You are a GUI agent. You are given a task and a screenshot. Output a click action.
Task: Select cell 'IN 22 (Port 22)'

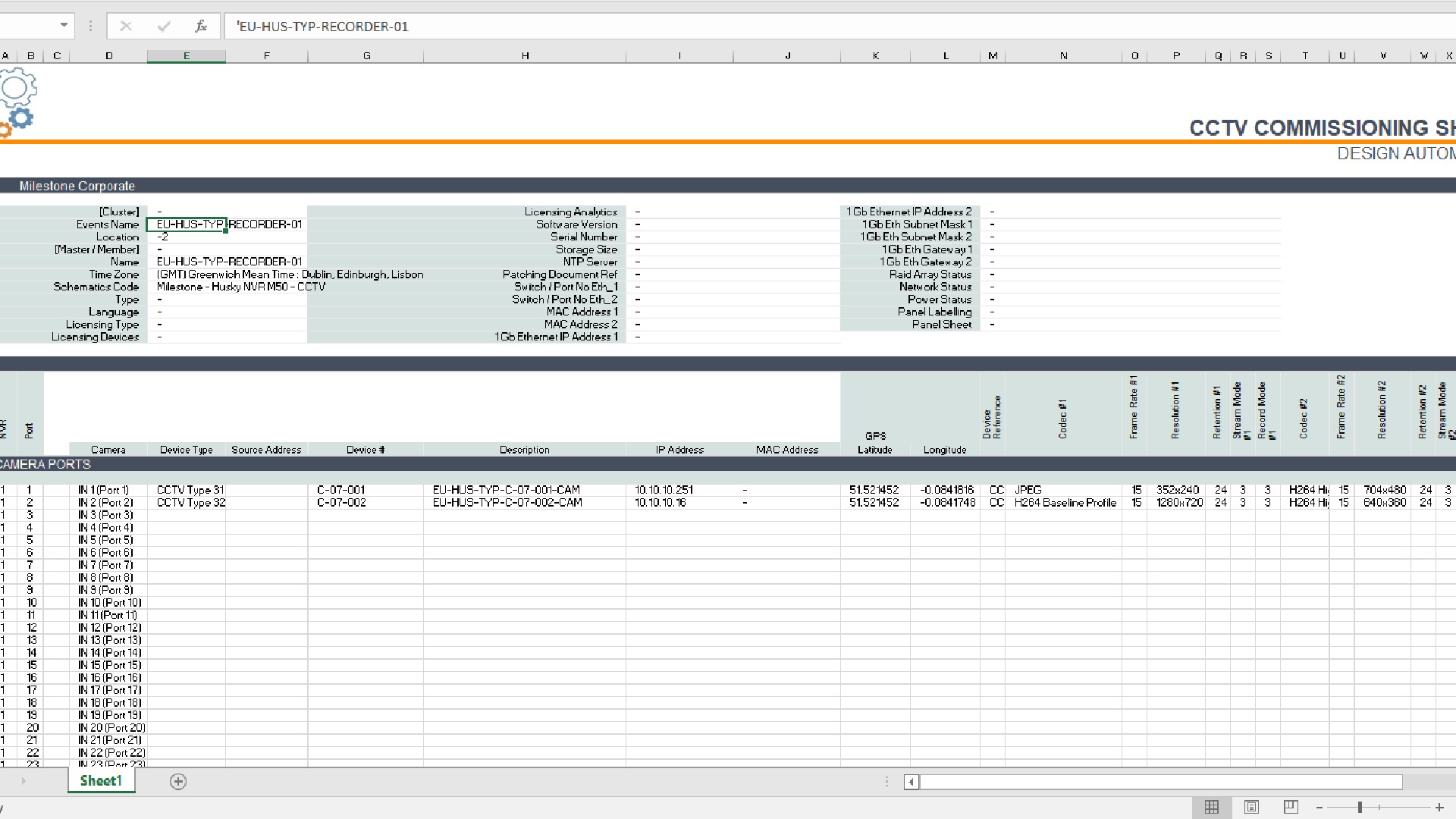[x=108, y=753]
